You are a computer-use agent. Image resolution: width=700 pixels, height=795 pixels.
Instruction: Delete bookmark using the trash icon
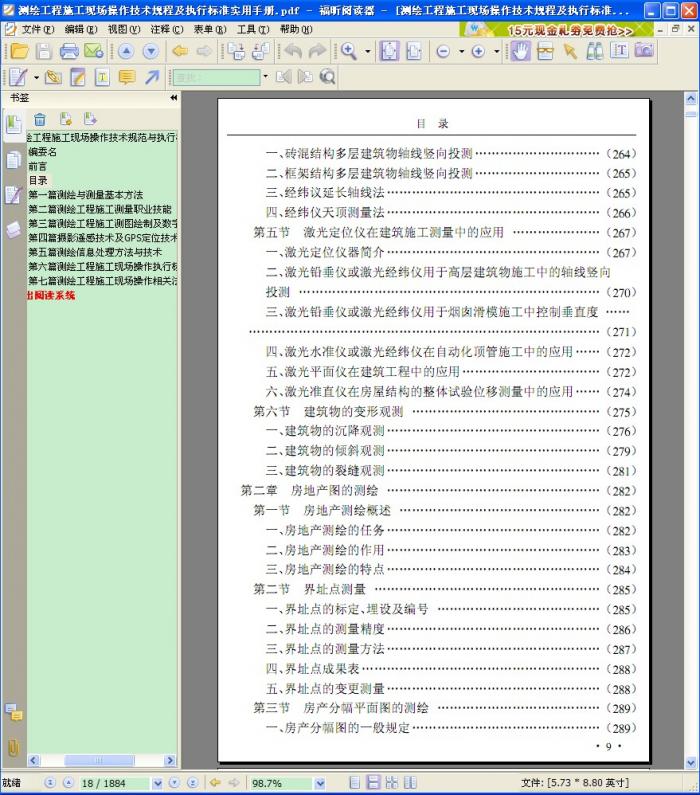(x=40, y=119)
